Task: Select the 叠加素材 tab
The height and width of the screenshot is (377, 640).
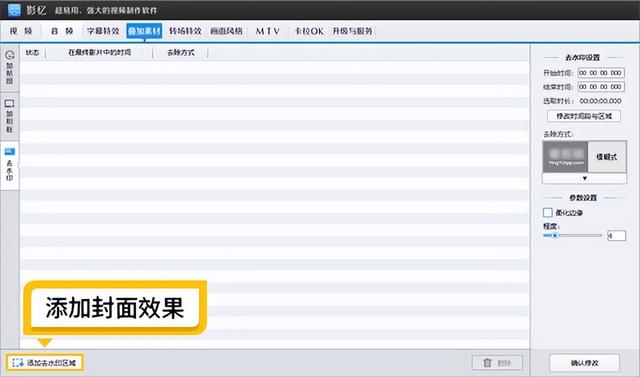Action: click(144, 31)
